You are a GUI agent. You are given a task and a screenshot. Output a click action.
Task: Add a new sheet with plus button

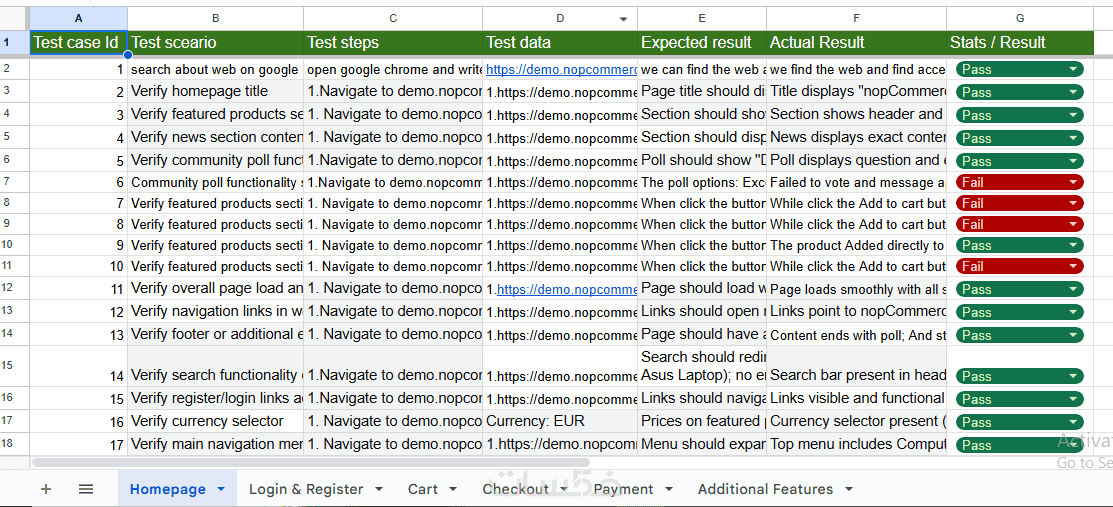click(x=45, y=489)
